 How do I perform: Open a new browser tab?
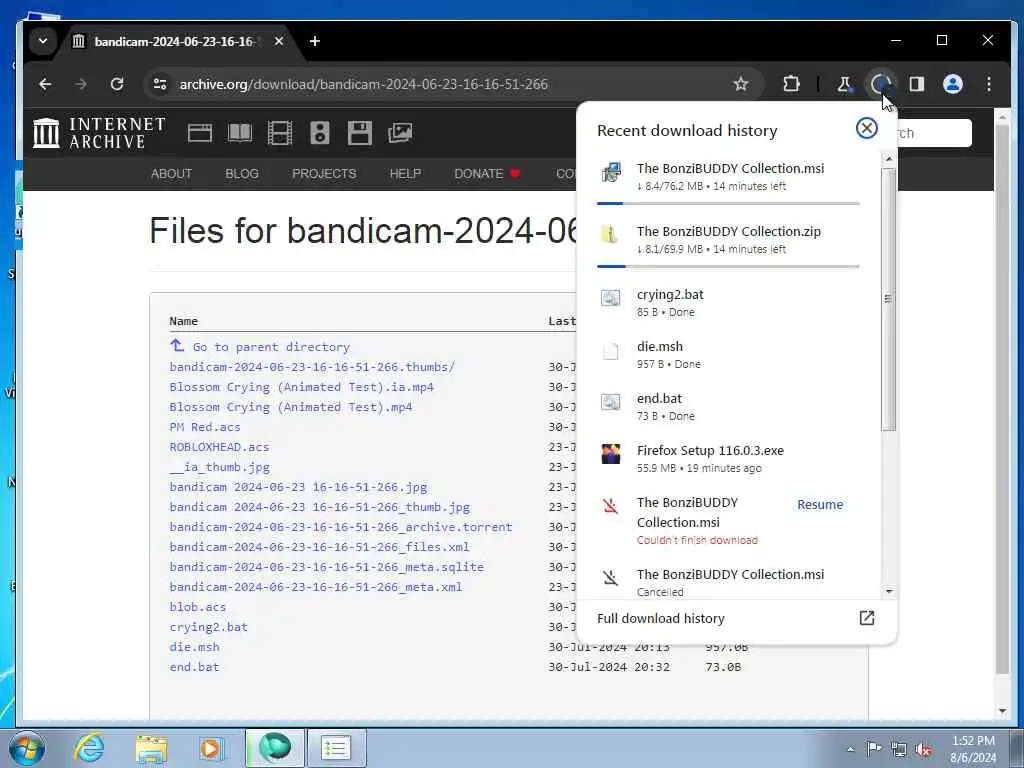315,41
